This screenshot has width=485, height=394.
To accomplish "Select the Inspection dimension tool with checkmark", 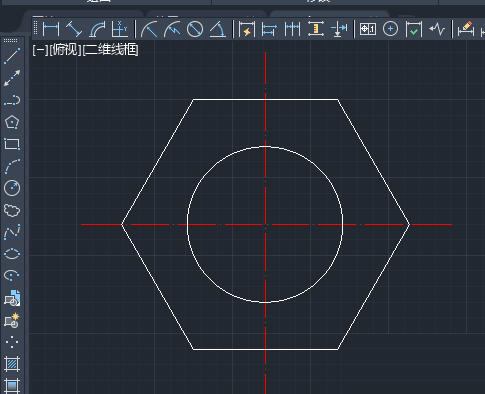I will 414,29.
